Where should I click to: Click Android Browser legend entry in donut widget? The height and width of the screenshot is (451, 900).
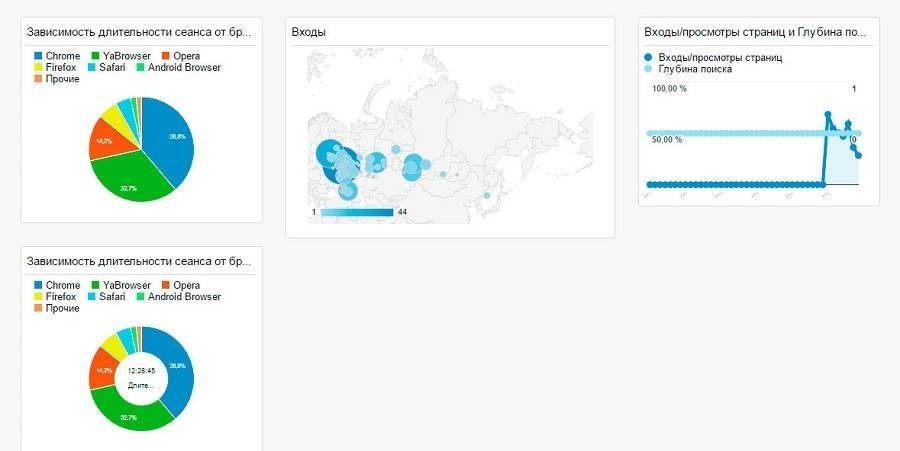tap(183, 297)
